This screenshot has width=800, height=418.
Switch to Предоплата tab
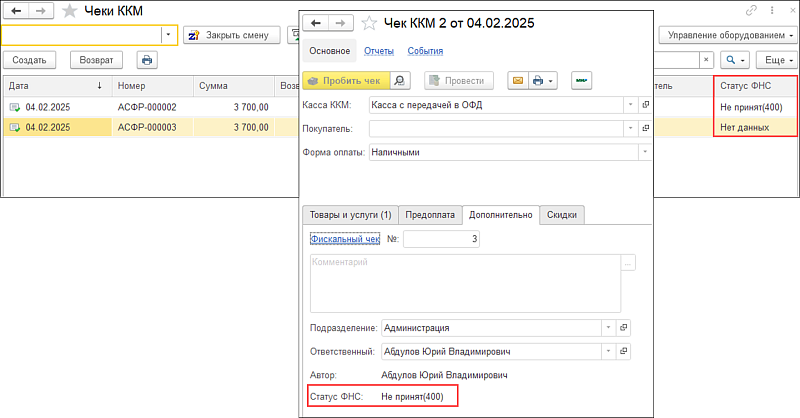tap(430, 215)
